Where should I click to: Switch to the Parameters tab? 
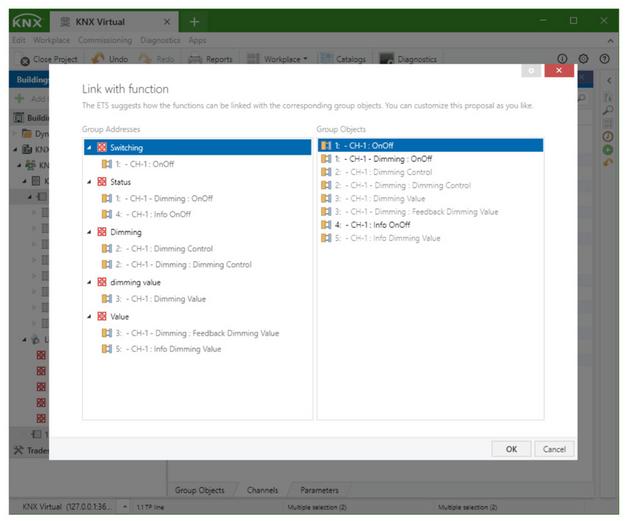click(317, 490)
